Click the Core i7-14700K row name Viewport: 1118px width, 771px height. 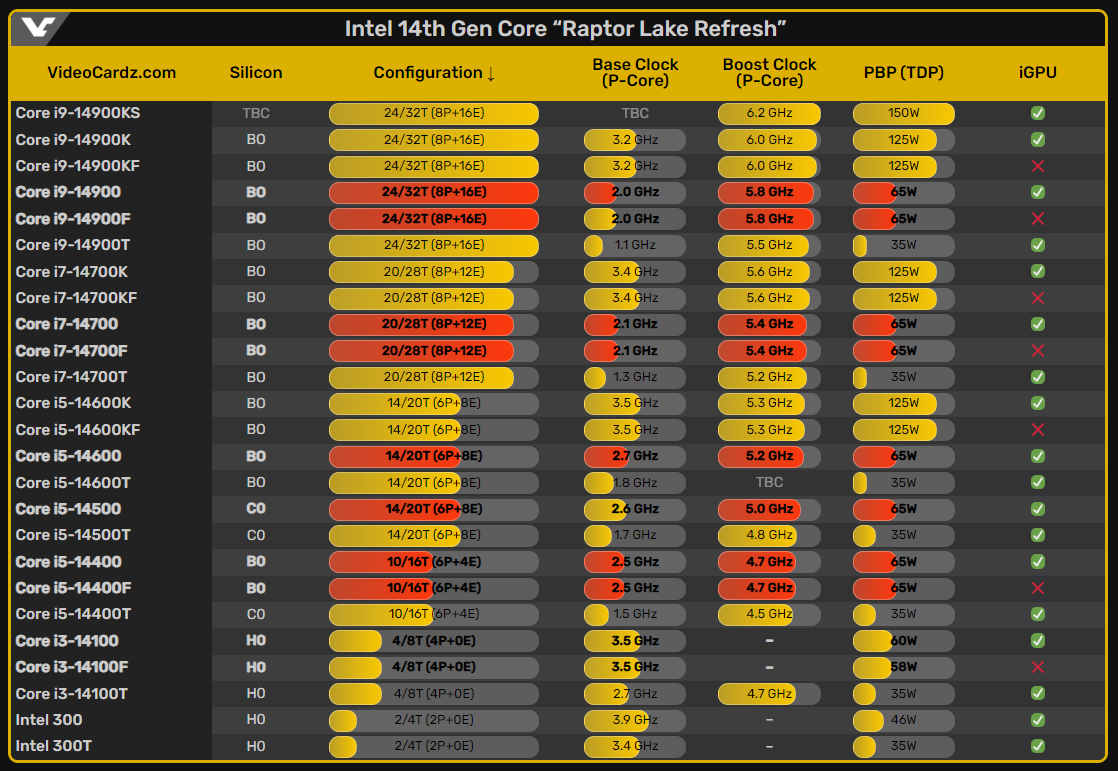click(72, 271)
